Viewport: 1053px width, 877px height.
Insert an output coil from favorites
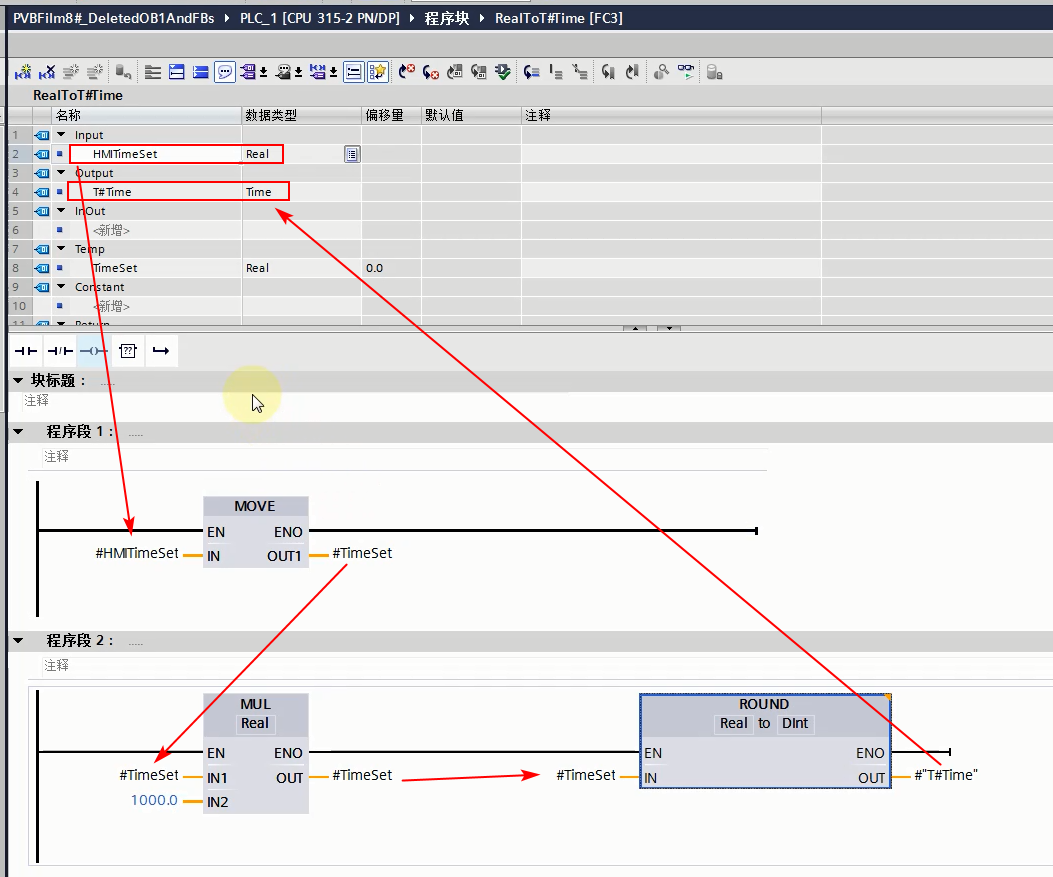(x=93, y=351)
